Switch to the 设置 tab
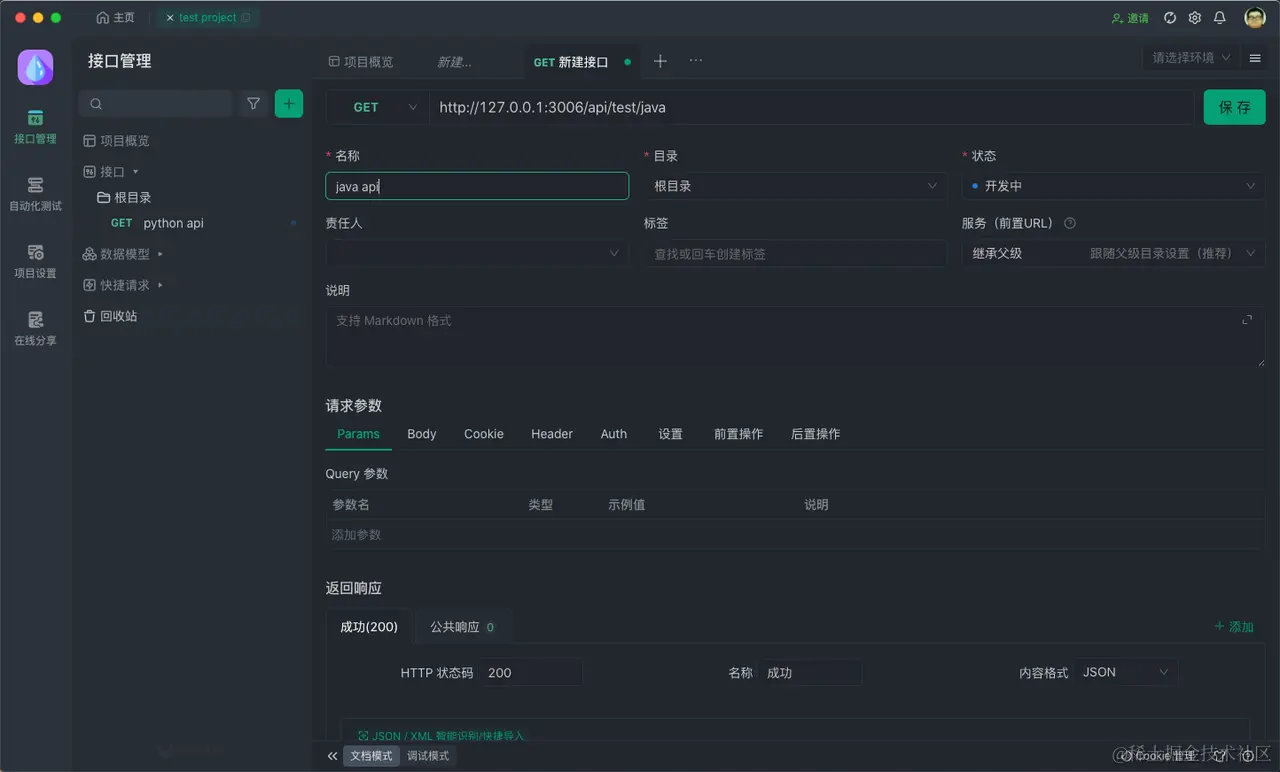The image size is (1280, 772). [671, 434]
